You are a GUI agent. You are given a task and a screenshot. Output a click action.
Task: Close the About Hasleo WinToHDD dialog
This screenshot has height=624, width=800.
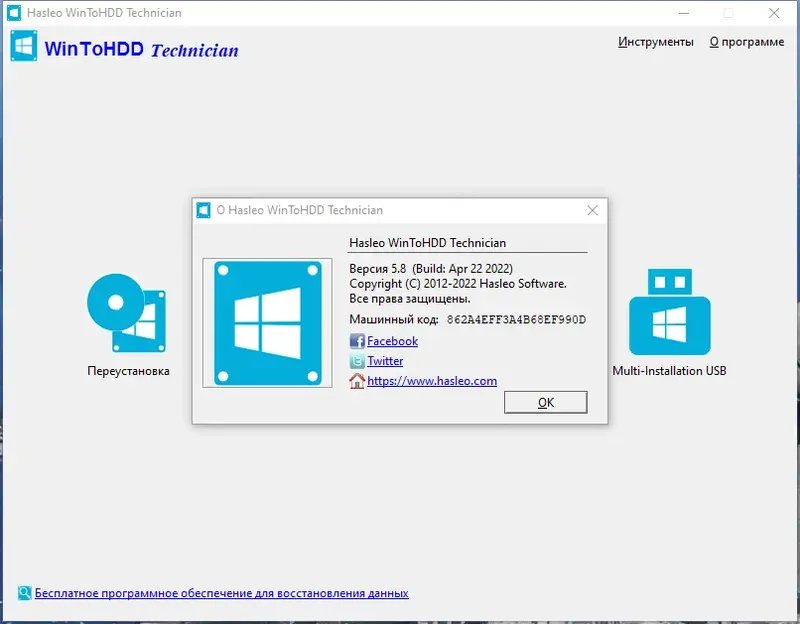(x=592, y=210)
